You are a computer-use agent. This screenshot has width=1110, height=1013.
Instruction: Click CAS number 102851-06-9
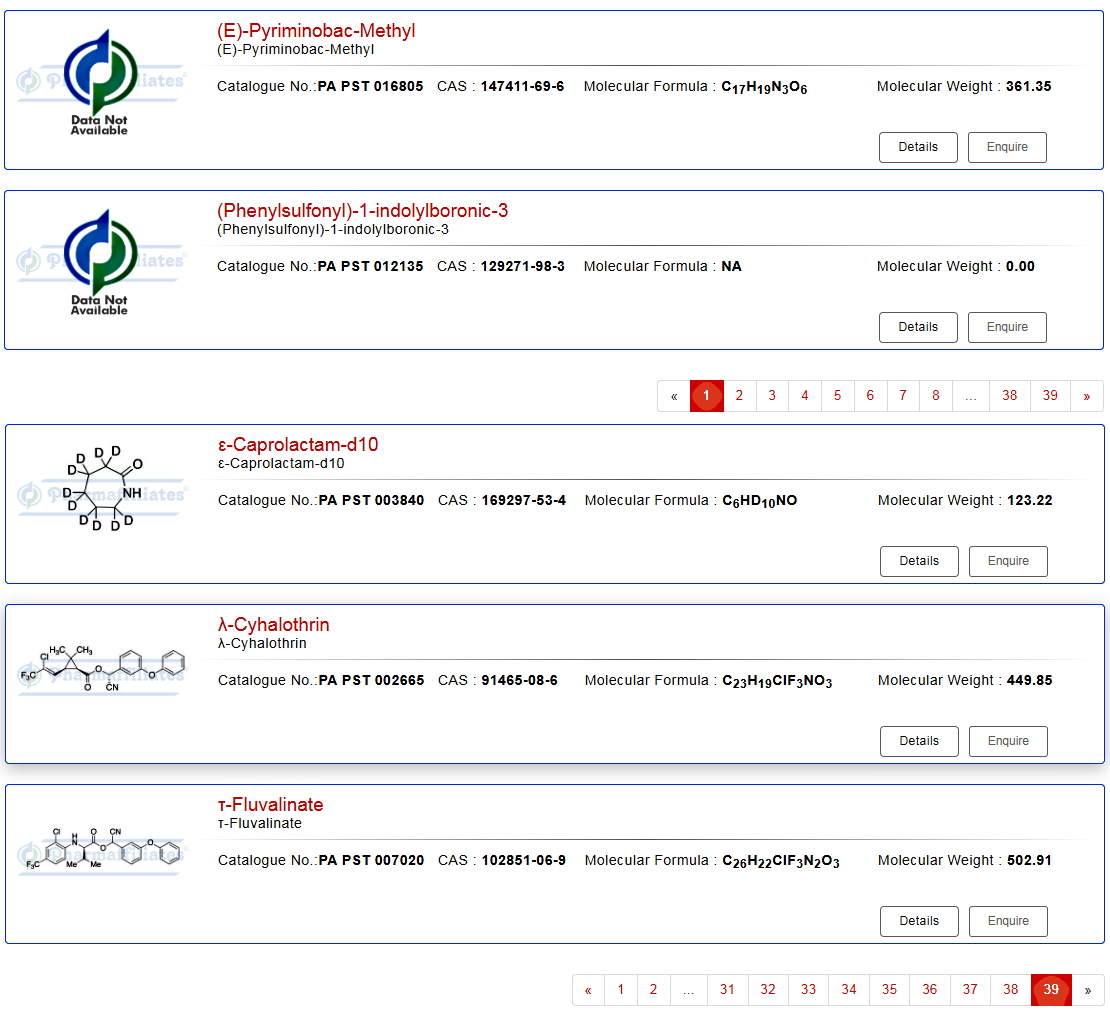524,860
